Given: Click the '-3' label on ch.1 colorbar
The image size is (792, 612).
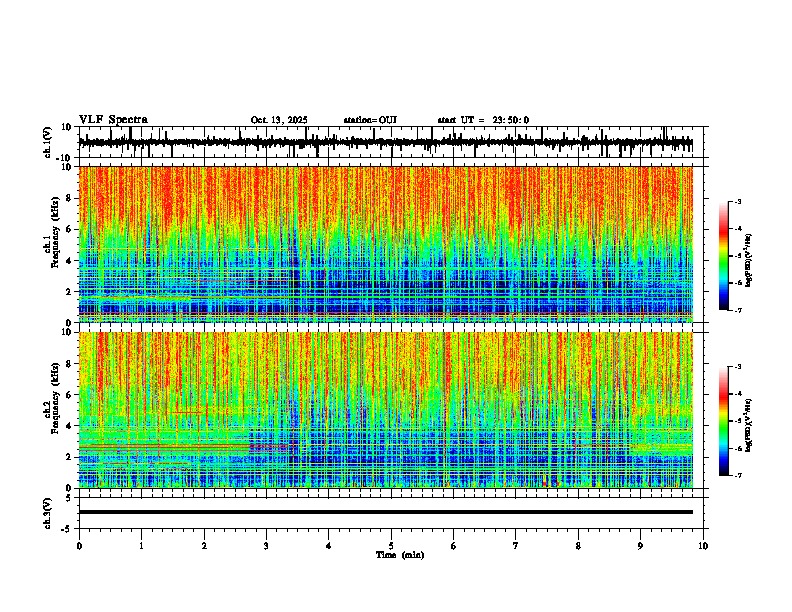Looking at the screenshot, I should coord(737,202).
